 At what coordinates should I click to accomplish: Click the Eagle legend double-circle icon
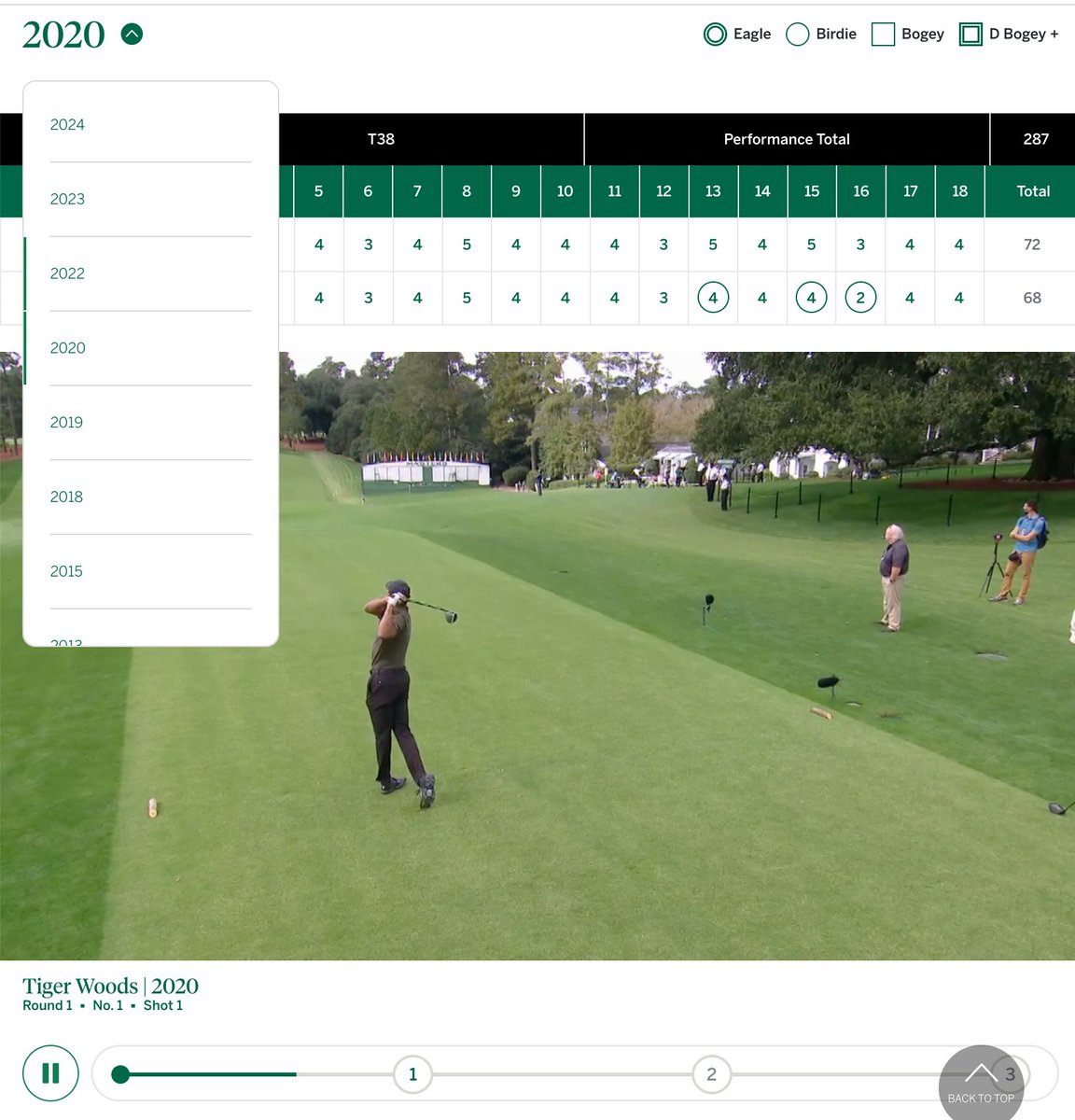point(715,35)
